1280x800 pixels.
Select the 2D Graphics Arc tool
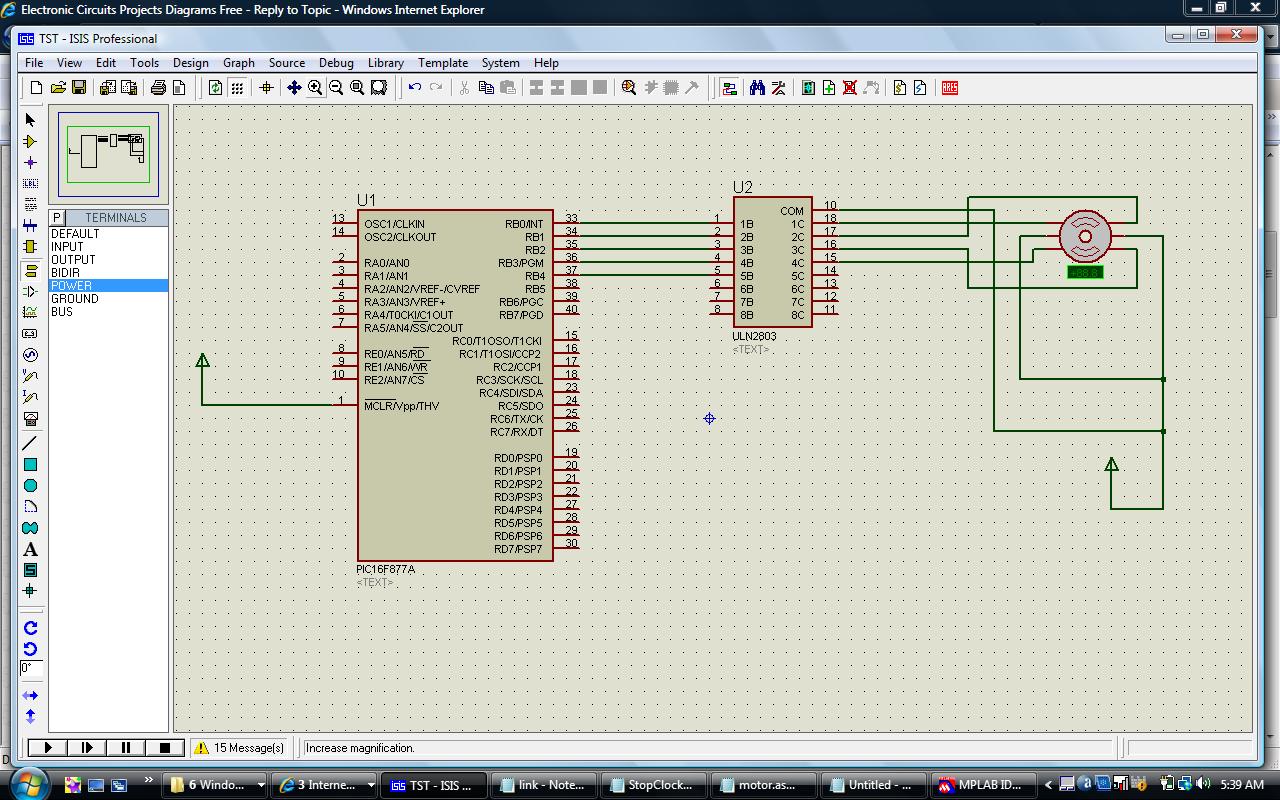click(x=30, y=506)
